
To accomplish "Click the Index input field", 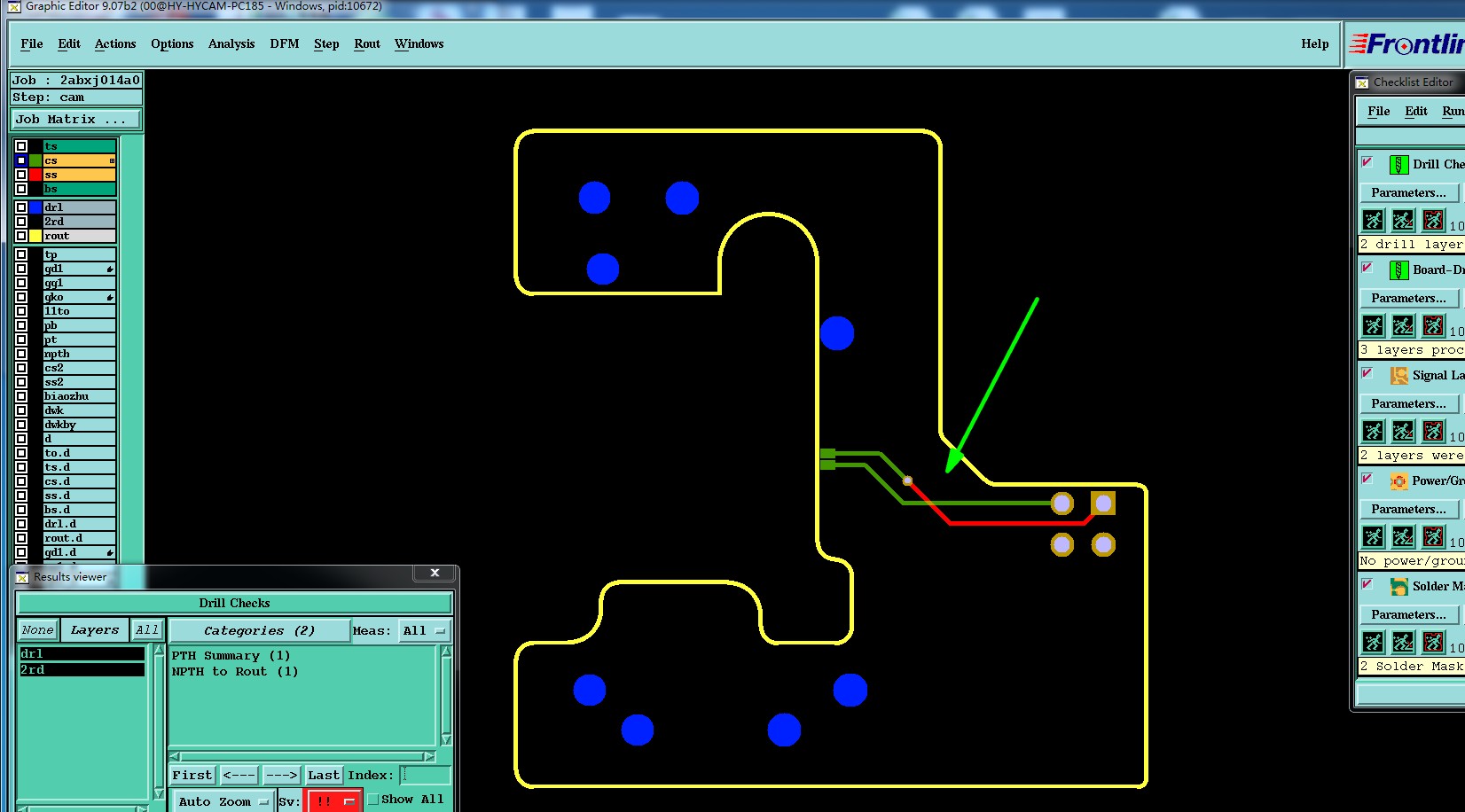I will pyautogui.click(x=425, y=775).
